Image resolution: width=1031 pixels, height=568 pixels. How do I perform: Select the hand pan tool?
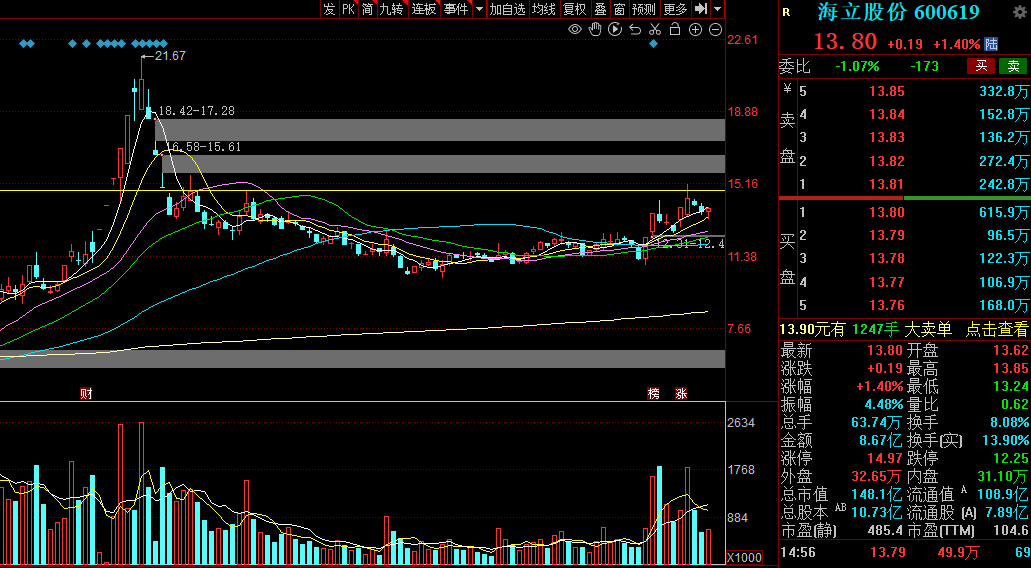(595, 29)
